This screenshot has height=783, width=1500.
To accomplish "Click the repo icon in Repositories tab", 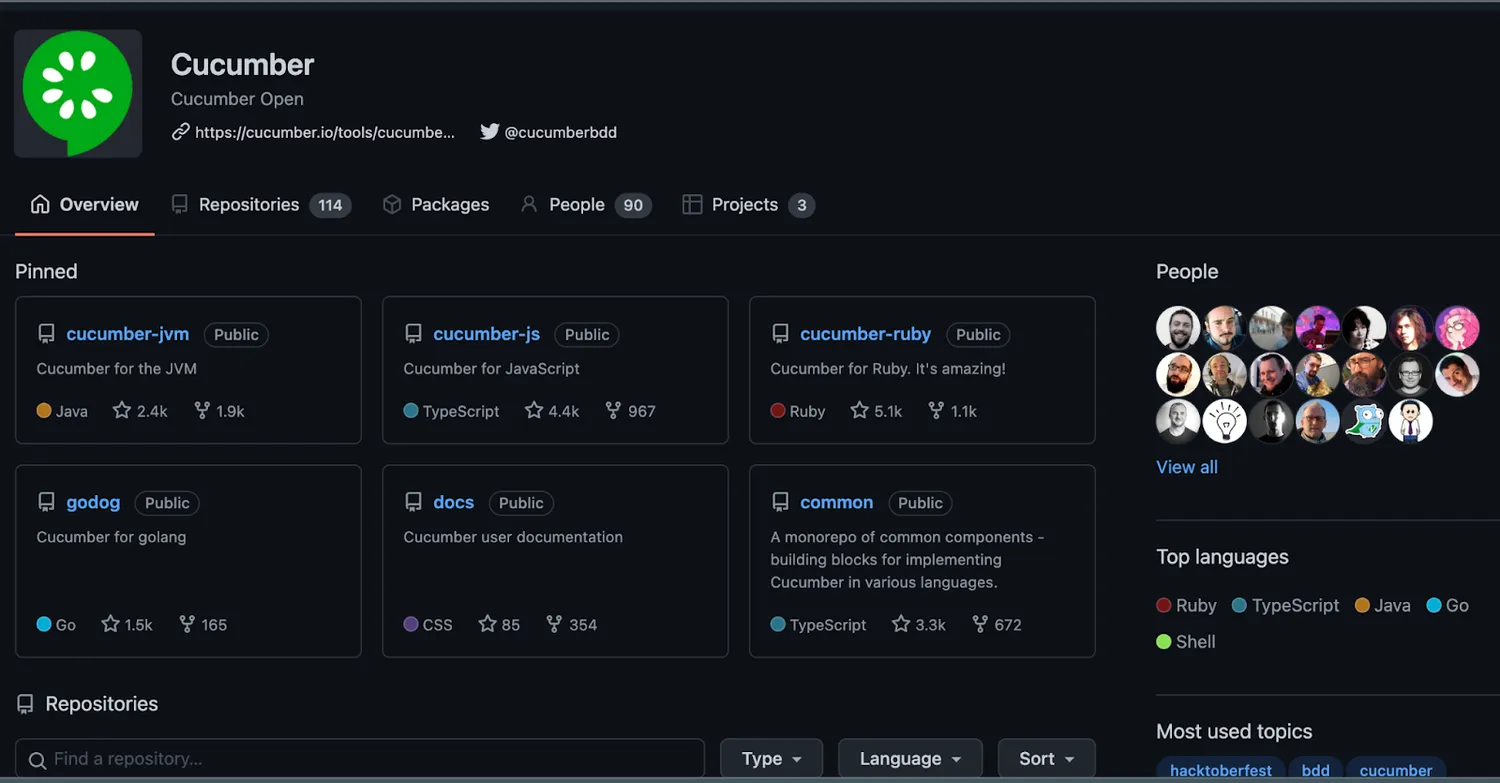I will (x=179, y=205).
